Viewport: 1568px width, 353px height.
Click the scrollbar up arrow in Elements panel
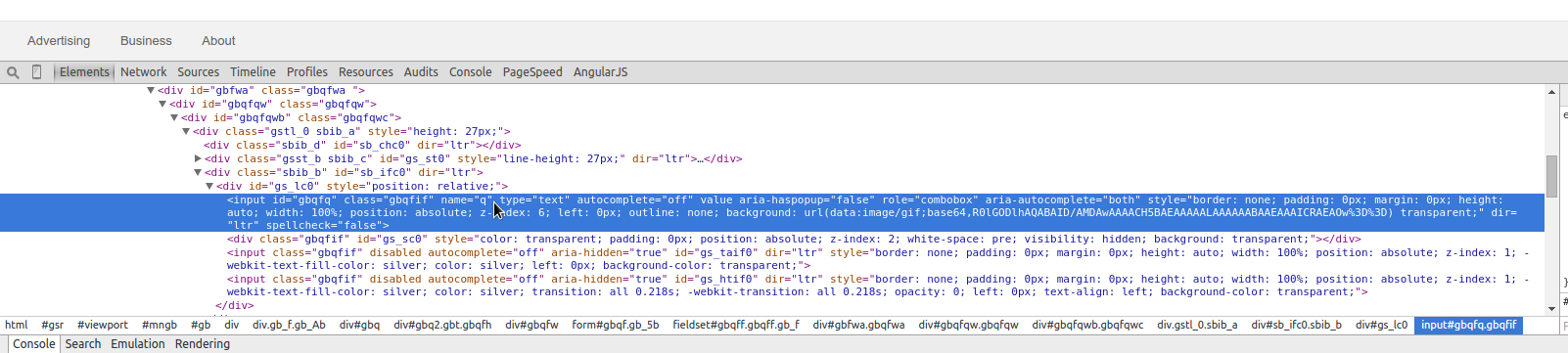[1552, 92]
